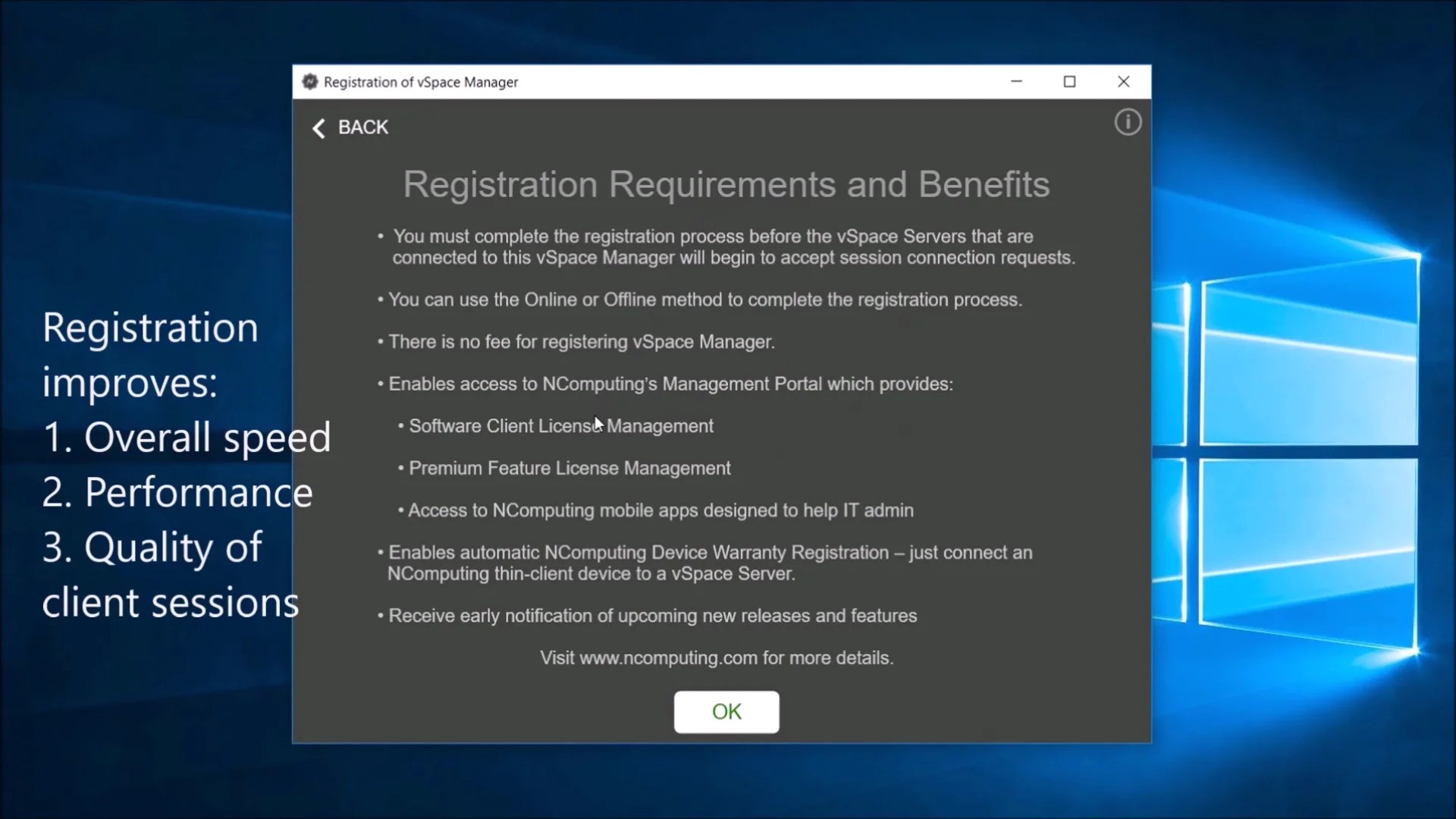Click the NComputing mobile apps bullet line
The image size is (1456, 819).
click(x=660, y=510)
